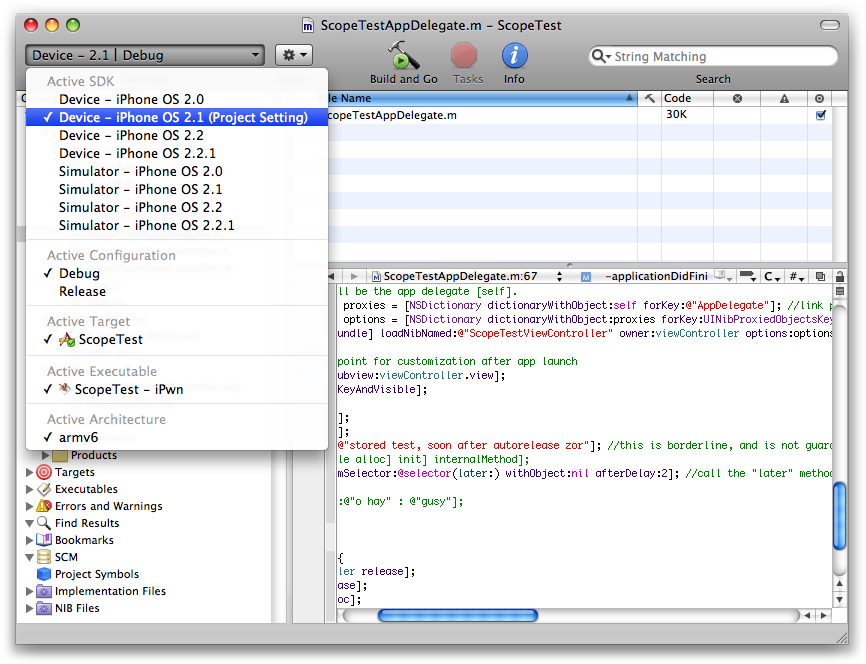Collapse the Find Results group
The height and width of the screenshot is (664, 866).
[x=29, y=523]
